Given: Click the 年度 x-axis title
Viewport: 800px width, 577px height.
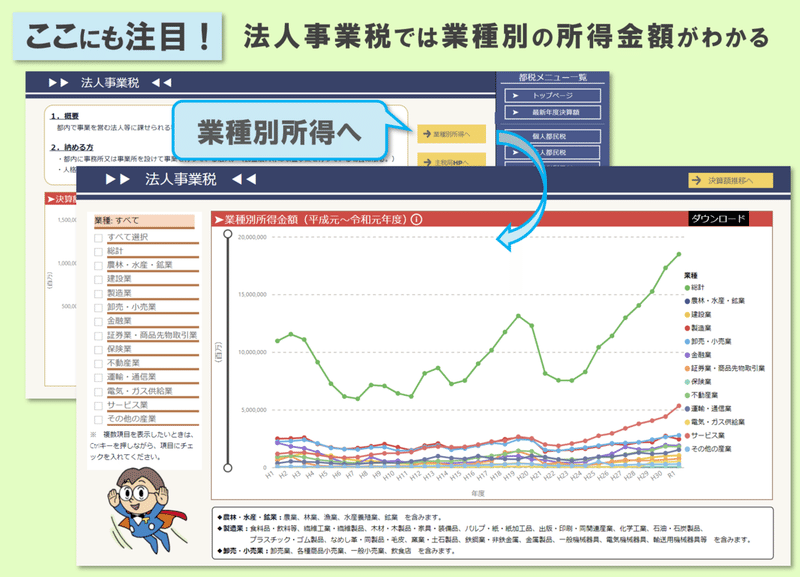Looking at the screenshot, I should click(478, 493).
